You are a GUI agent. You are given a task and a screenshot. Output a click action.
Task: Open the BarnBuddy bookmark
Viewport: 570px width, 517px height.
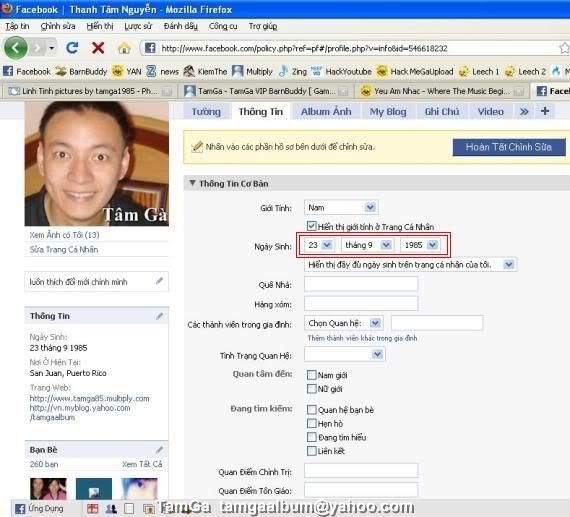point(81,71)
